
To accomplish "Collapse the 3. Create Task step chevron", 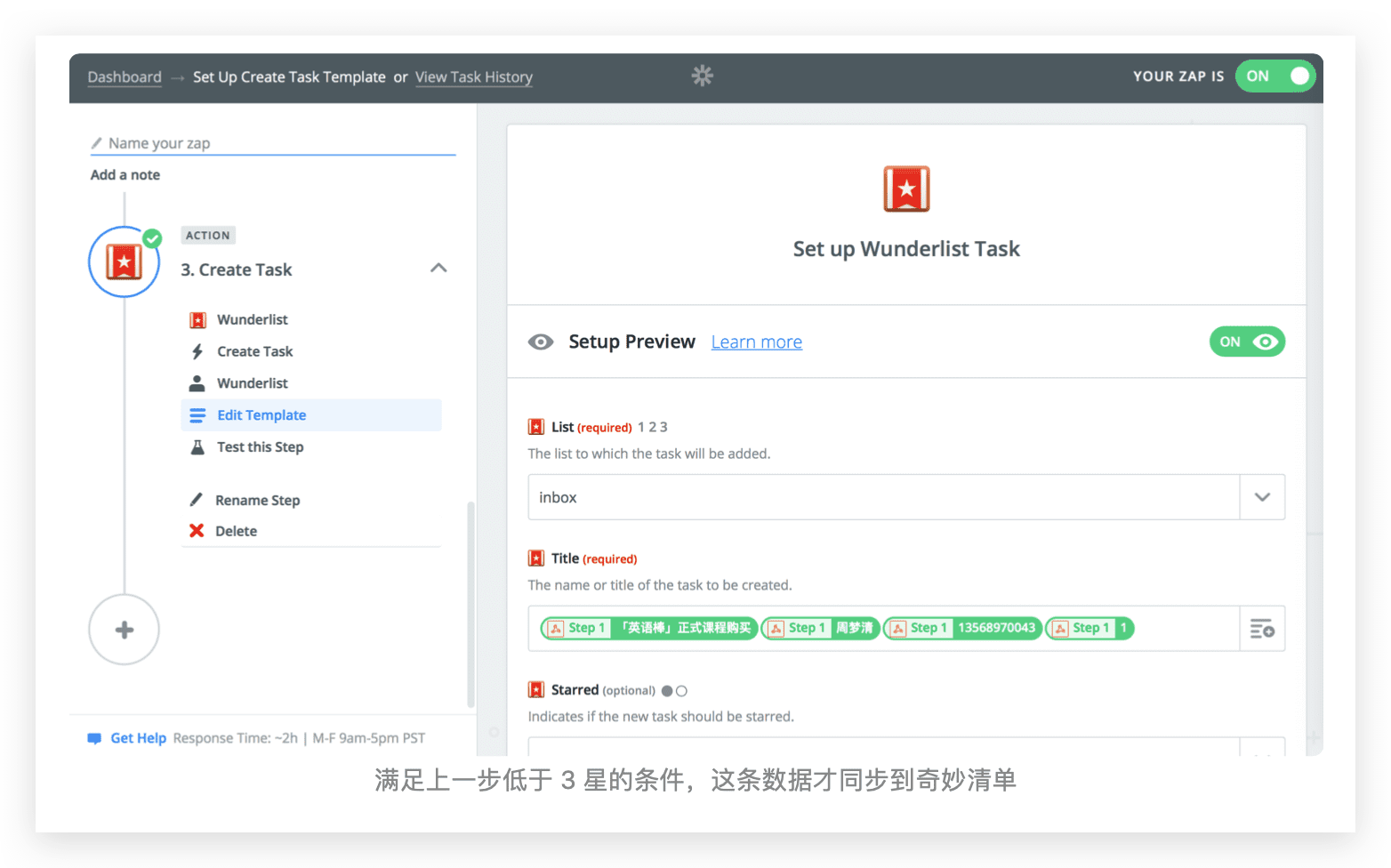I will (438, 269).
